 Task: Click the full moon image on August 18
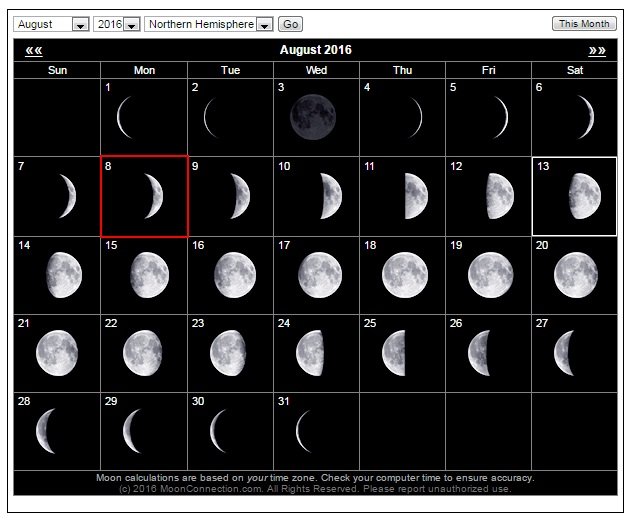[x=405, y=275]
